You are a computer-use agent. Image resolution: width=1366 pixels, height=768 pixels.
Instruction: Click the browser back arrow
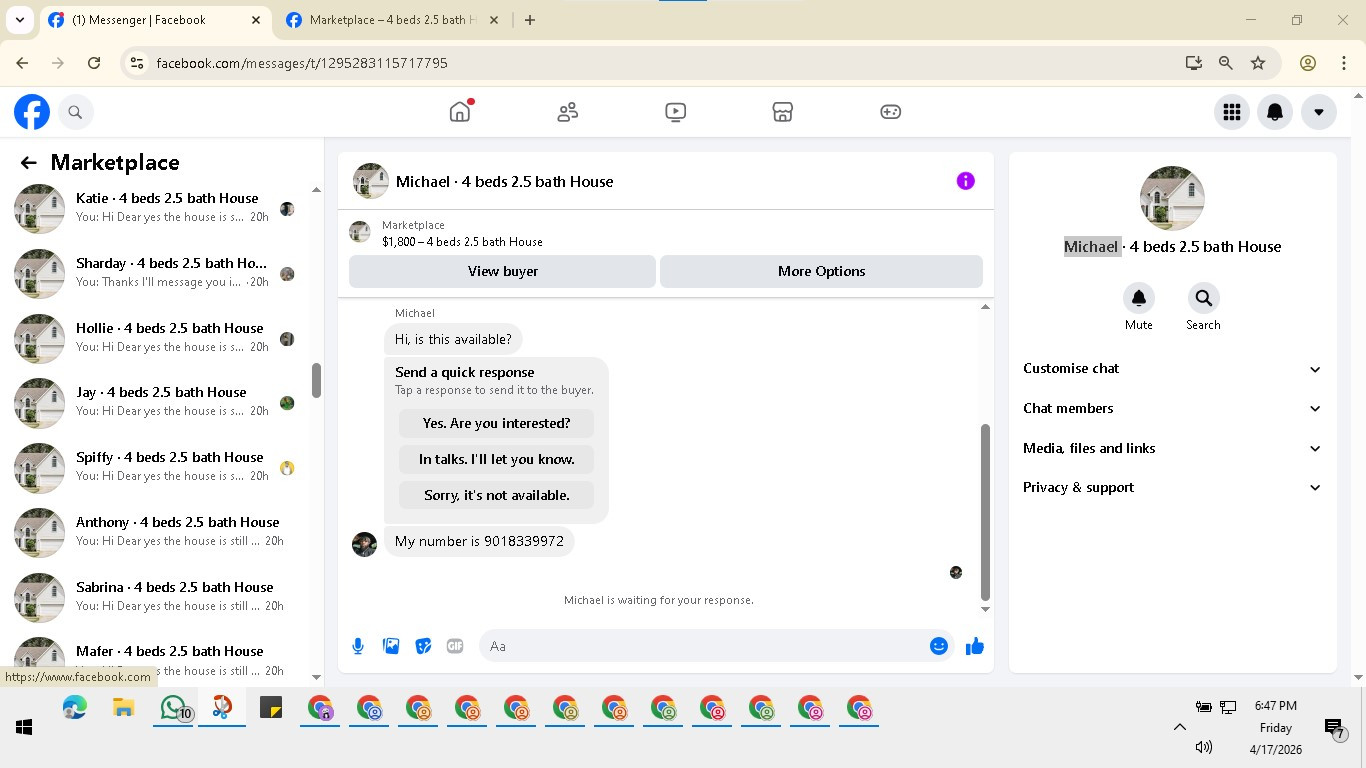(22, 63)
